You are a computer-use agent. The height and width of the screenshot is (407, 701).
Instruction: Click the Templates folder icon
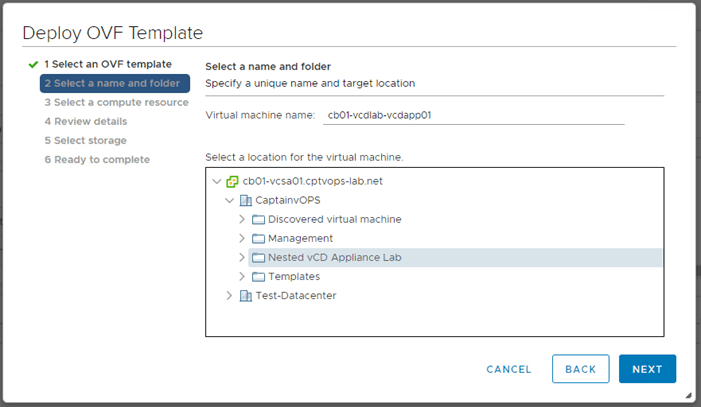(258, 277)
